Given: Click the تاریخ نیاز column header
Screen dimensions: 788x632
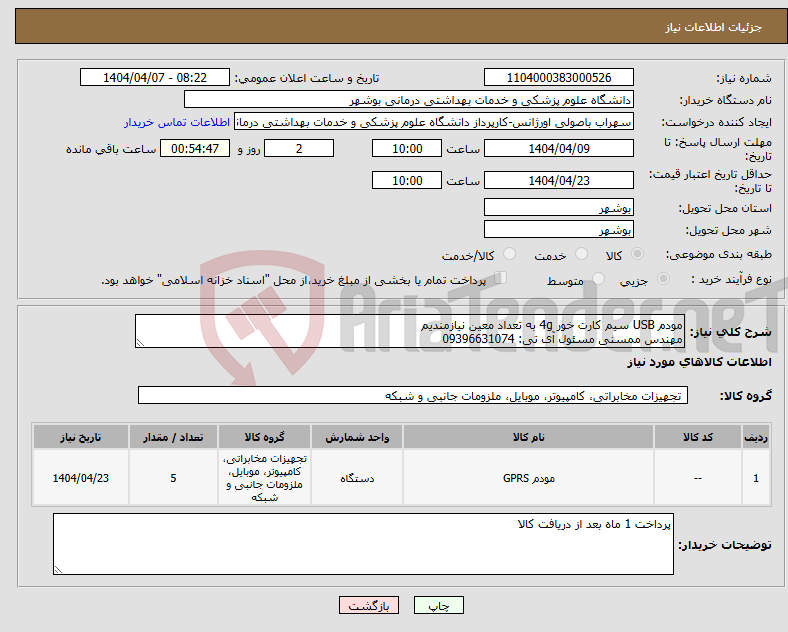Looking at the screenshot, I should [x=80, y=437].
